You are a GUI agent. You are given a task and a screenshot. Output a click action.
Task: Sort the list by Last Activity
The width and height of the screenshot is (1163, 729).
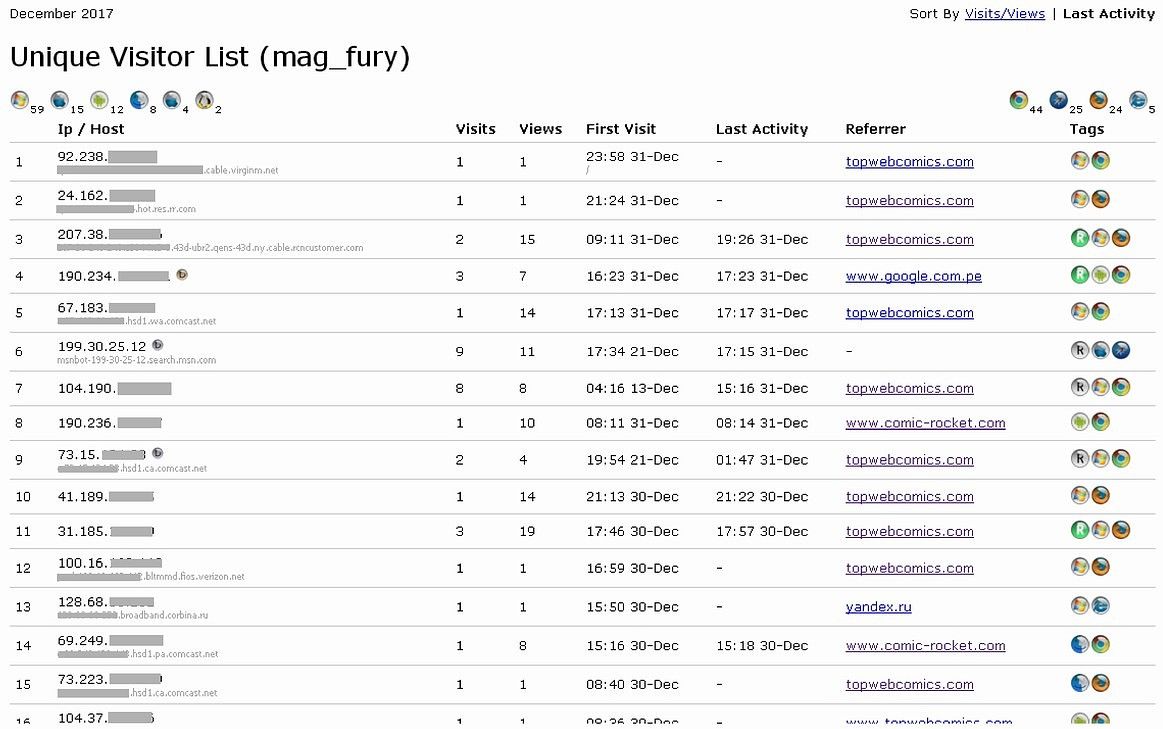[x=1109, y=13]
